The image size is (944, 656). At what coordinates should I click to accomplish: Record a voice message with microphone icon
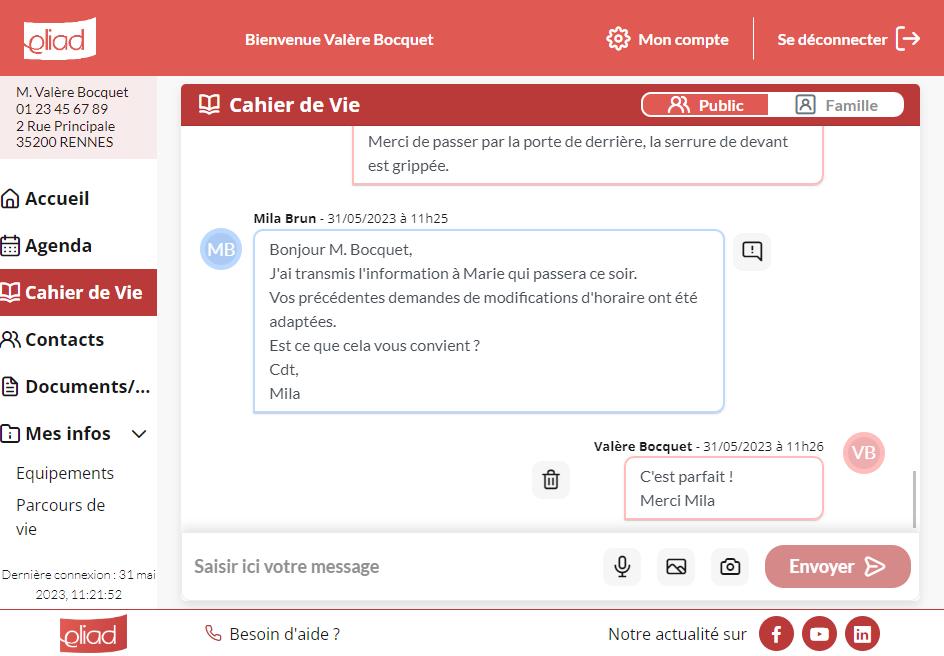tap(622, 566)
